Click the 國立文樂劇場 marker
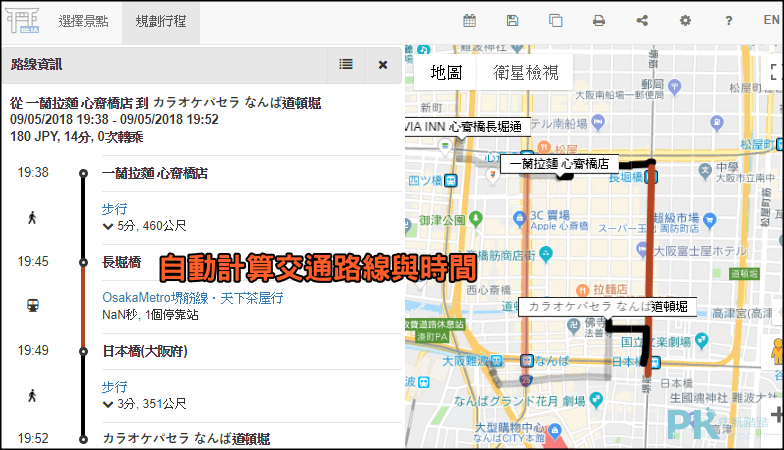 702,340
